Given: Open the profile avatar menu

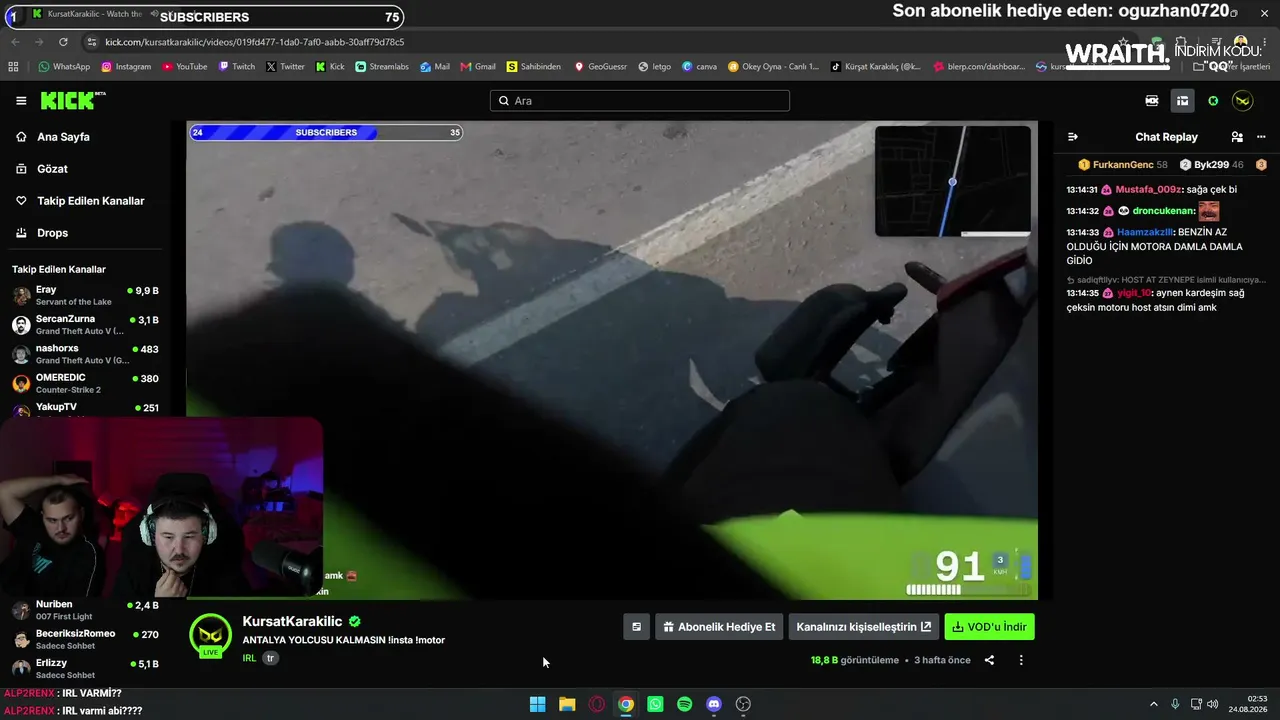Looking at the screenshot, I should tap(1242, 101).
